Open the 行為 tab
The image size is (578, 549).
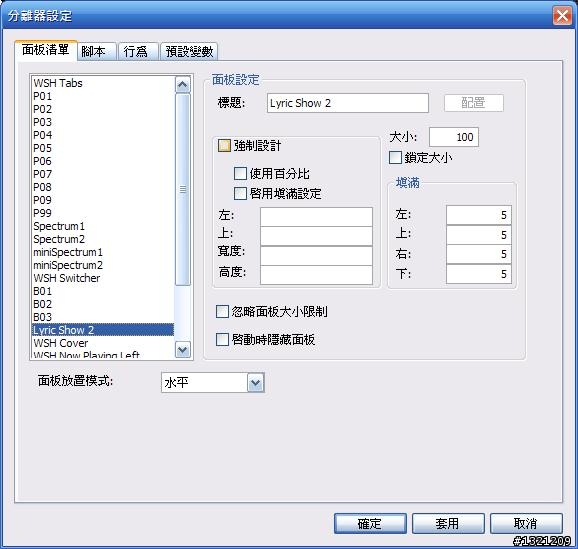(x=138, y=51)
